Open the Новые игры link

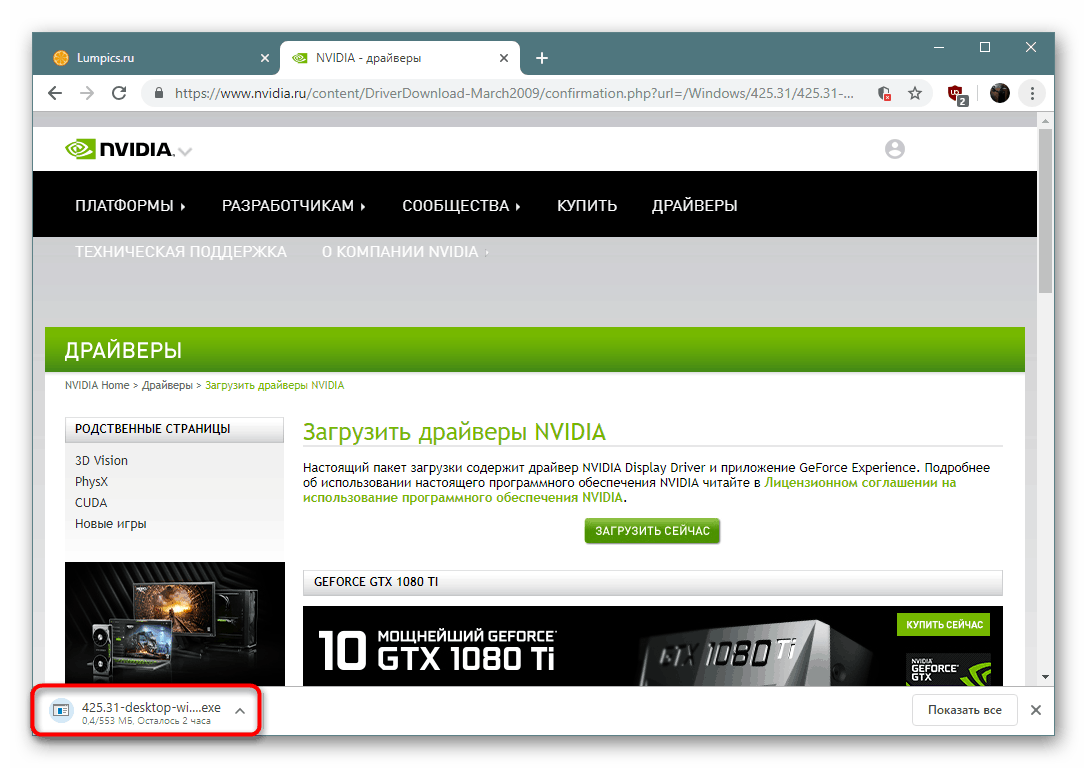[x=111, y=524]
